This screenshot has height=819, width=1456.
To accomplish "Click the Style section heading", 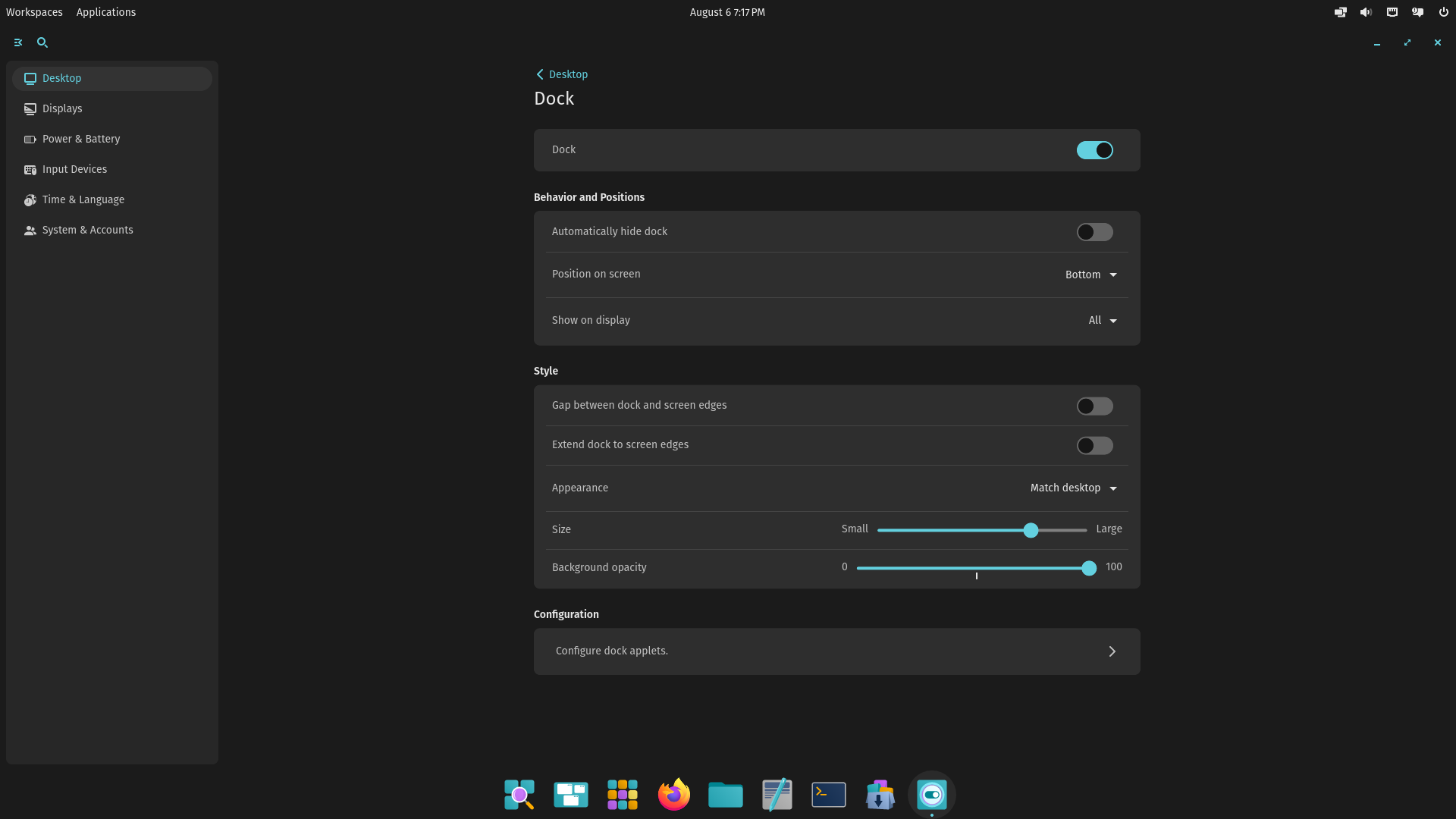I will (x=546, y=371).
